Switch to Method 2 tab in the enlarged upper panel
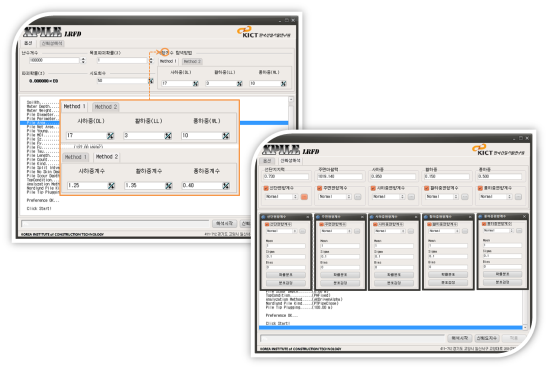548x369 pixels. pyautogui.click(x=106, y=107)
